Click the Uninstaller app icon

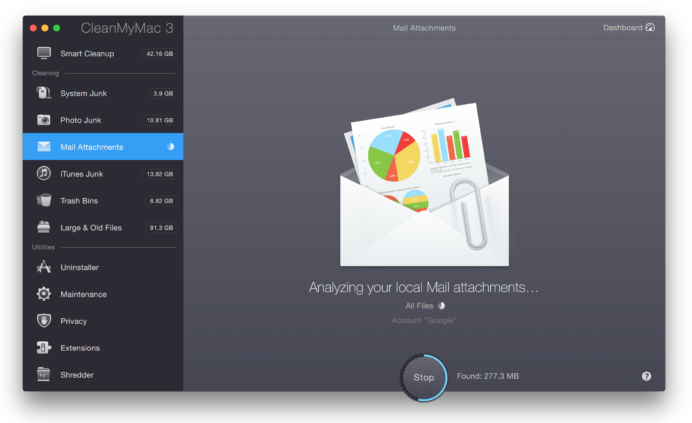point(44,267)
